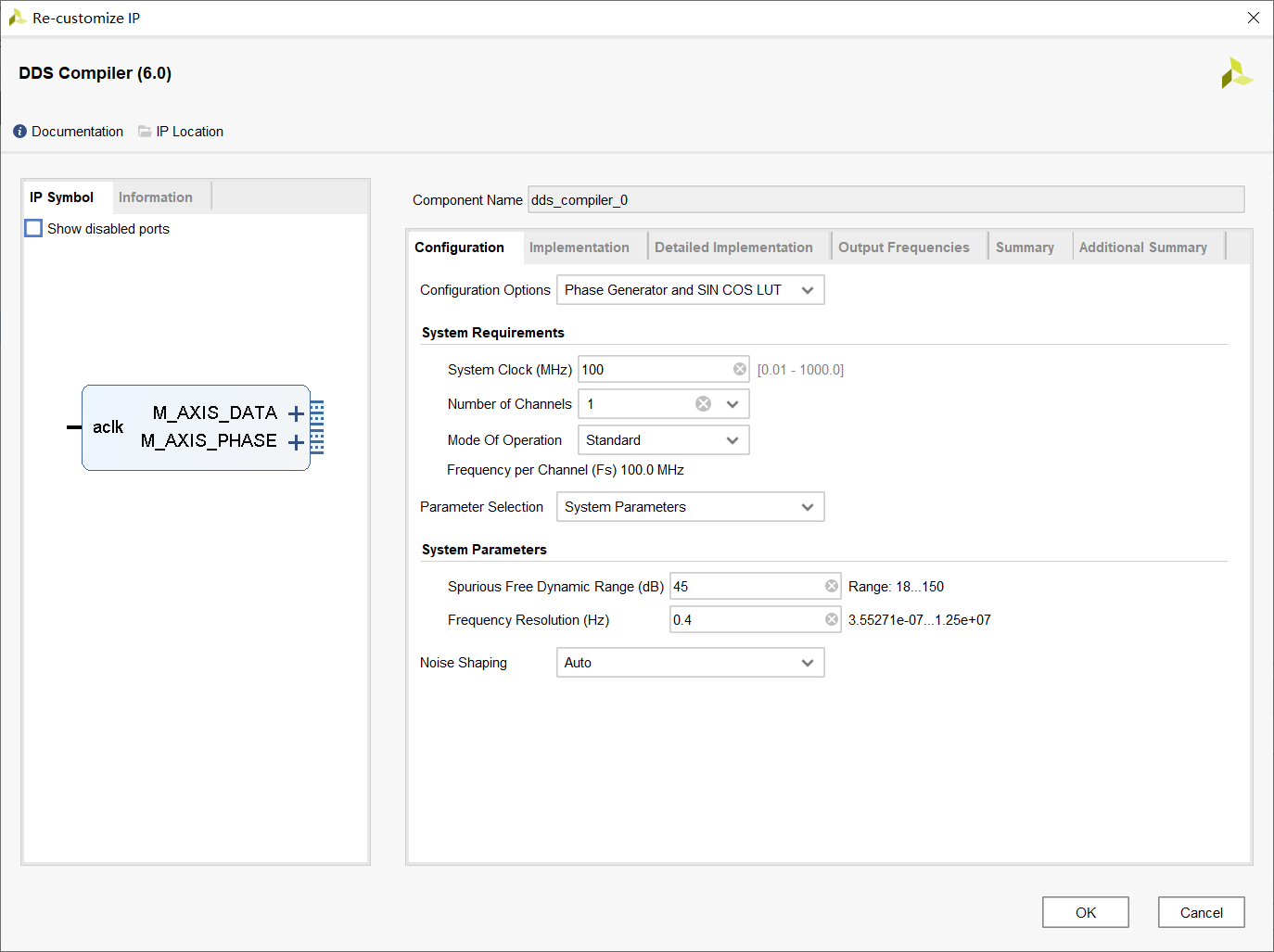Screen dimensions: 1274x952
Task: Switch to the Information tab
Action: pos(155,197)
